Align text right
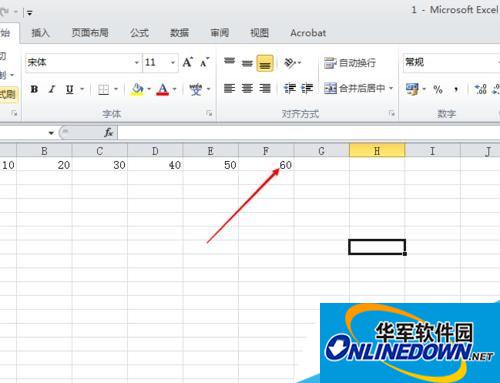 265,88
